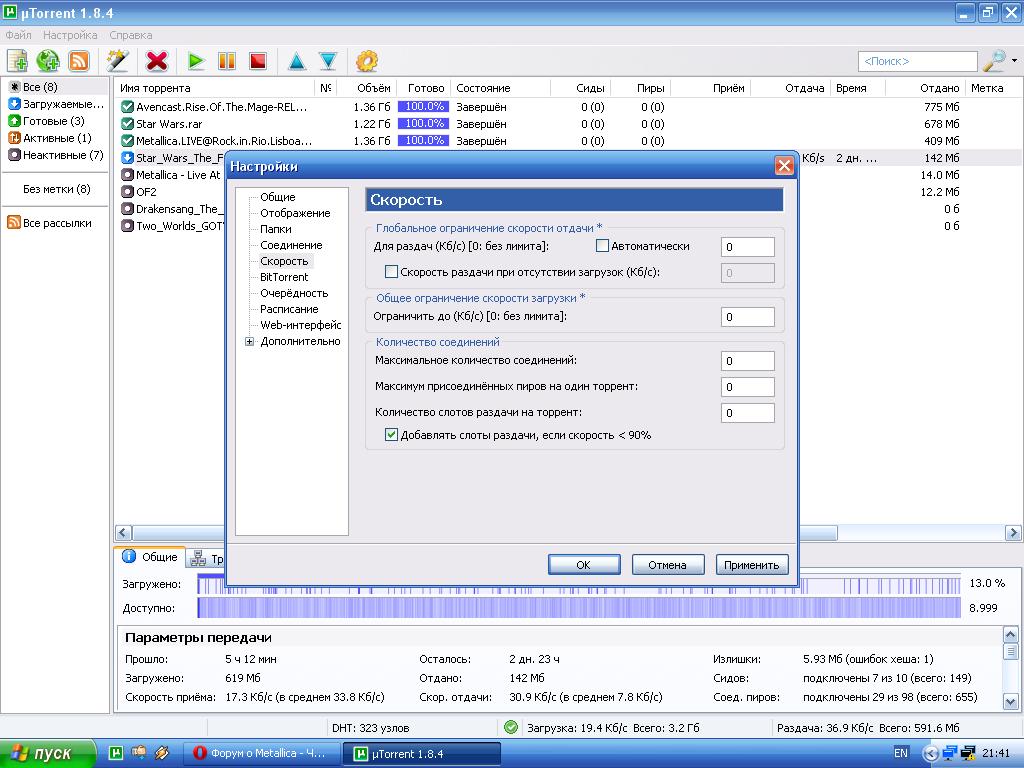Move torrent up in queue arrow
This screenshot has height=768, width=1024.
[x=297, y=61]
